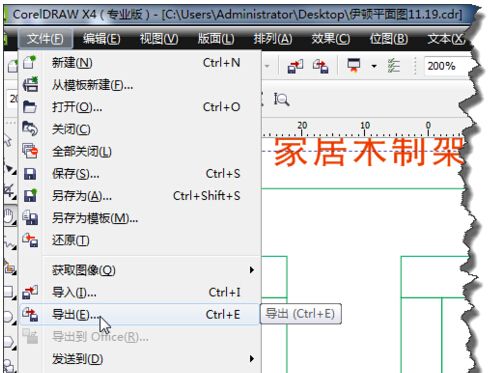Click the options icon left of zoom box
Screen dimensions: 496x373
pyautogui.click(x=394, y=66)
